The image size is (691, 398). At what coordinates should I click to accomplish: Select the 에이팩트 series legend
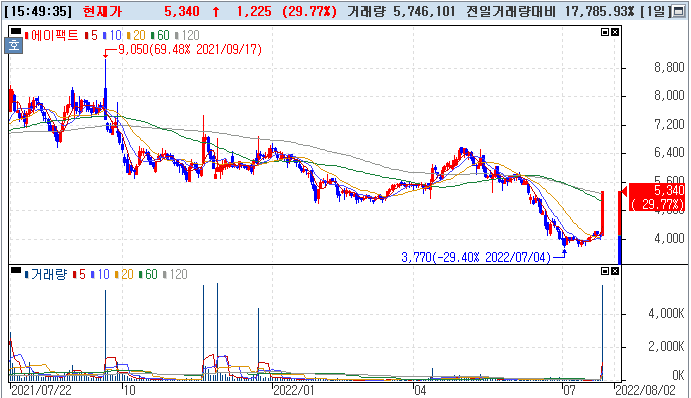(x=52, y=35)
